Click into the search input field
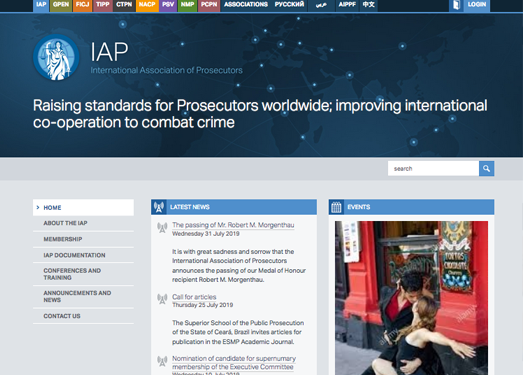 click(433, 168)
